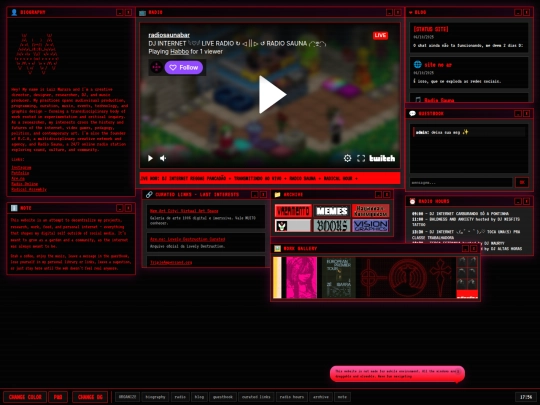The width and height of the screenshot is (540, 405).
Task: Click the red live-now ticker banner
Action: point(270,178)
